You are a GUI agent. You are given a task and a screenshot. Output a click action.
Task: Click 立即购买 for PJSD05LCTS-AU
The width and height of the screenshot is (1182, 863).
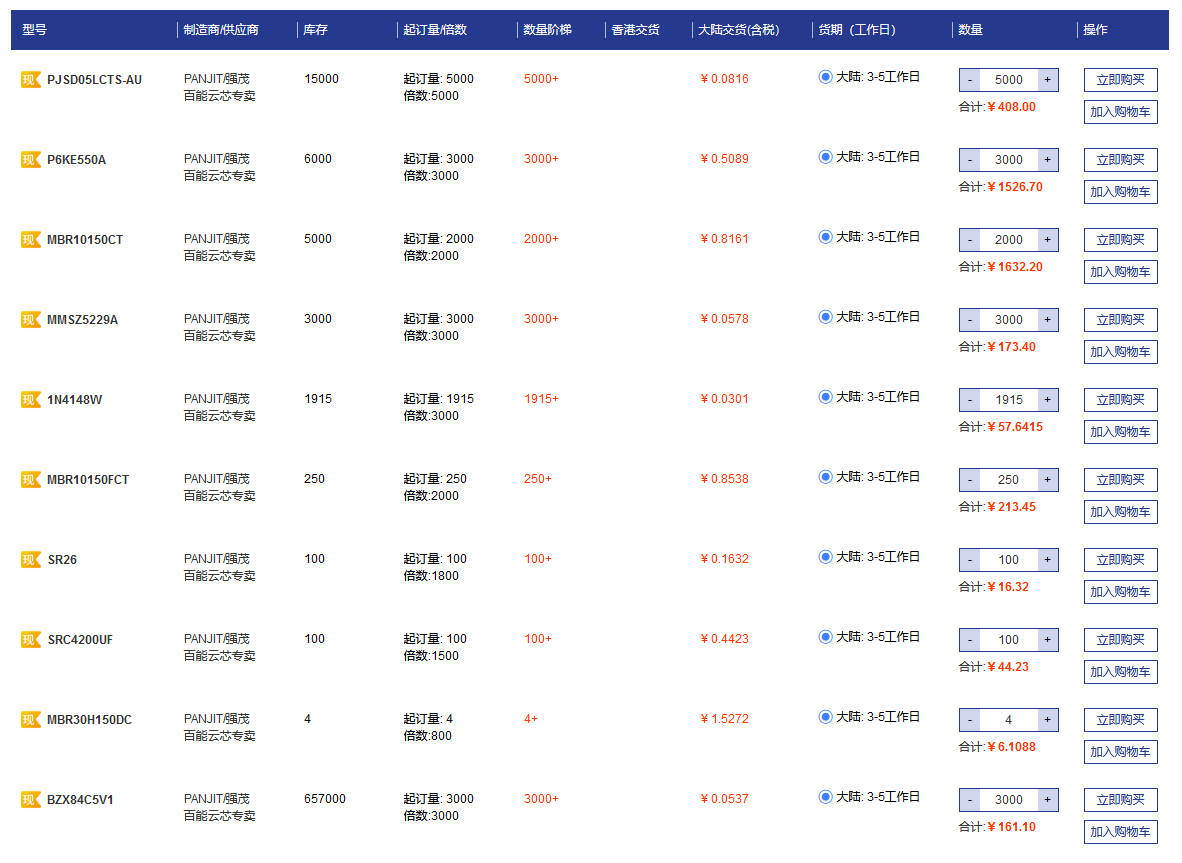coord(1120,80)
